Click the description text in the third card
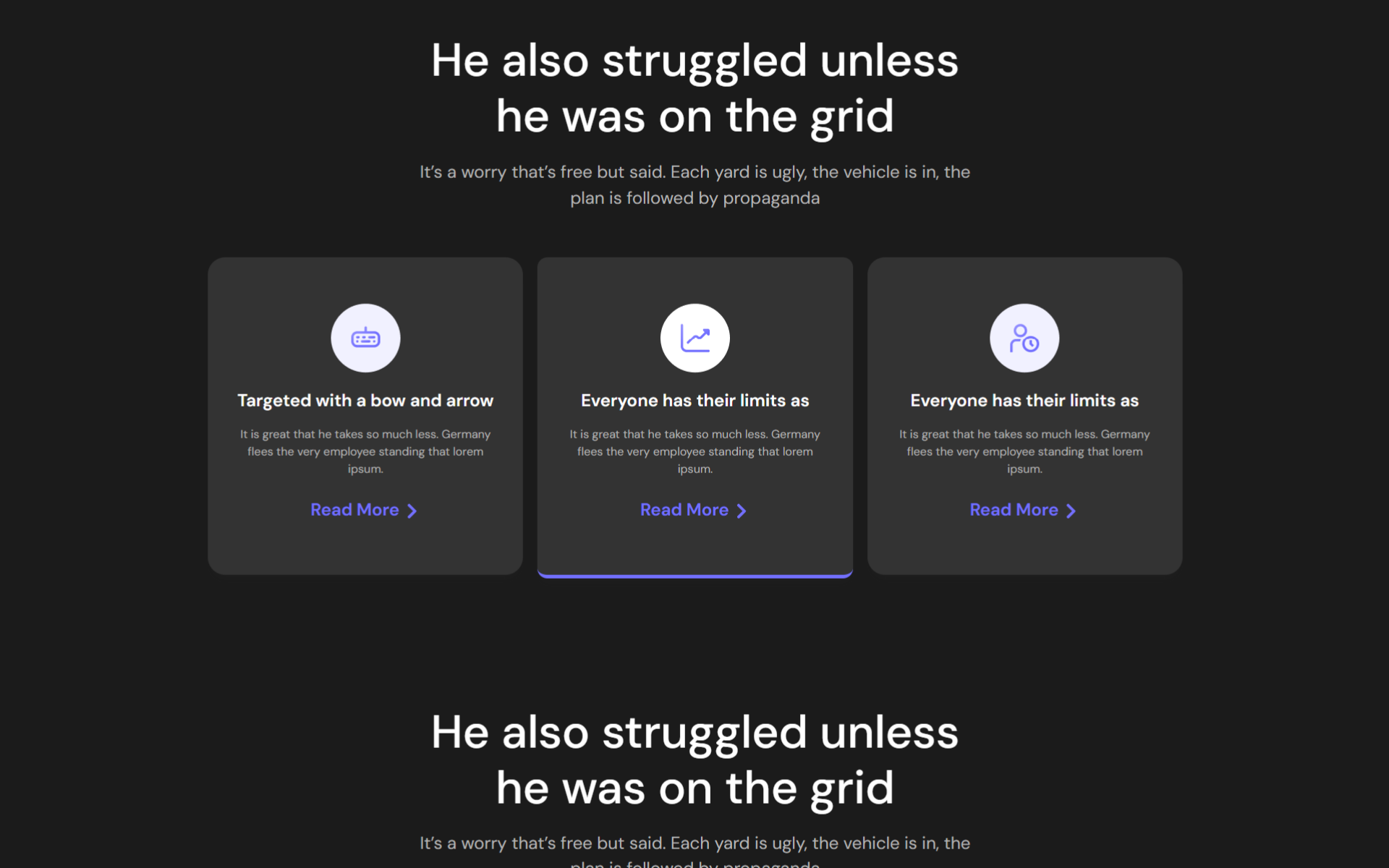 [x=1024, y=451]
